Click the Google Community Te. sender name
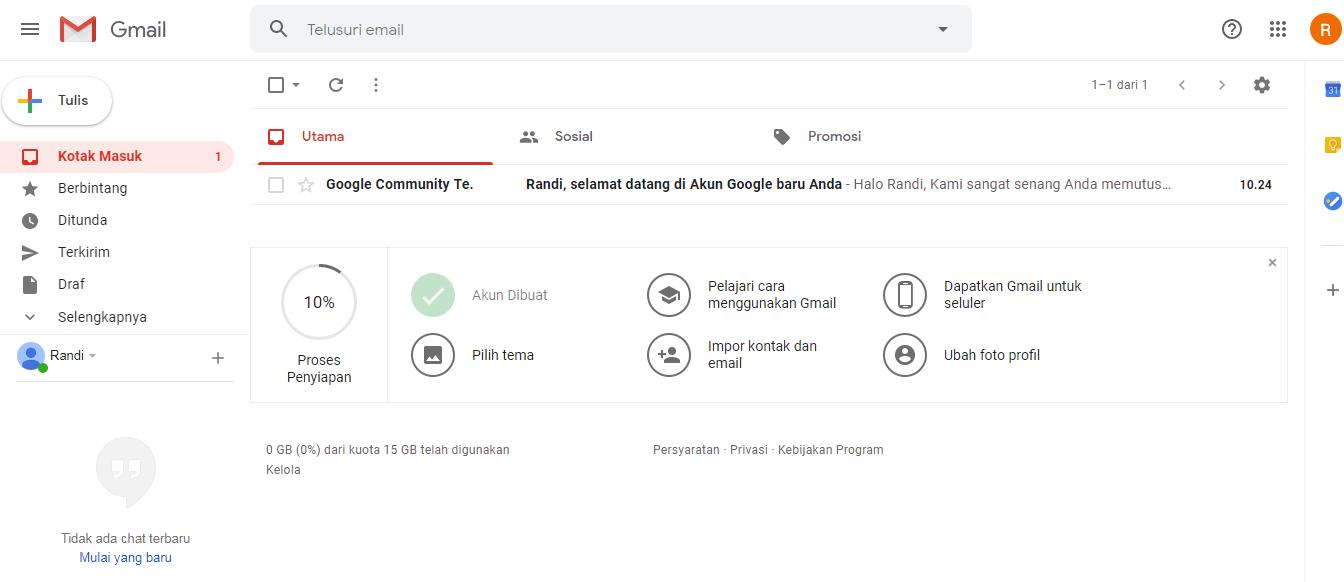Viewport: 1344px width, 582px height. pyautogui.click(x=400, y=185)
